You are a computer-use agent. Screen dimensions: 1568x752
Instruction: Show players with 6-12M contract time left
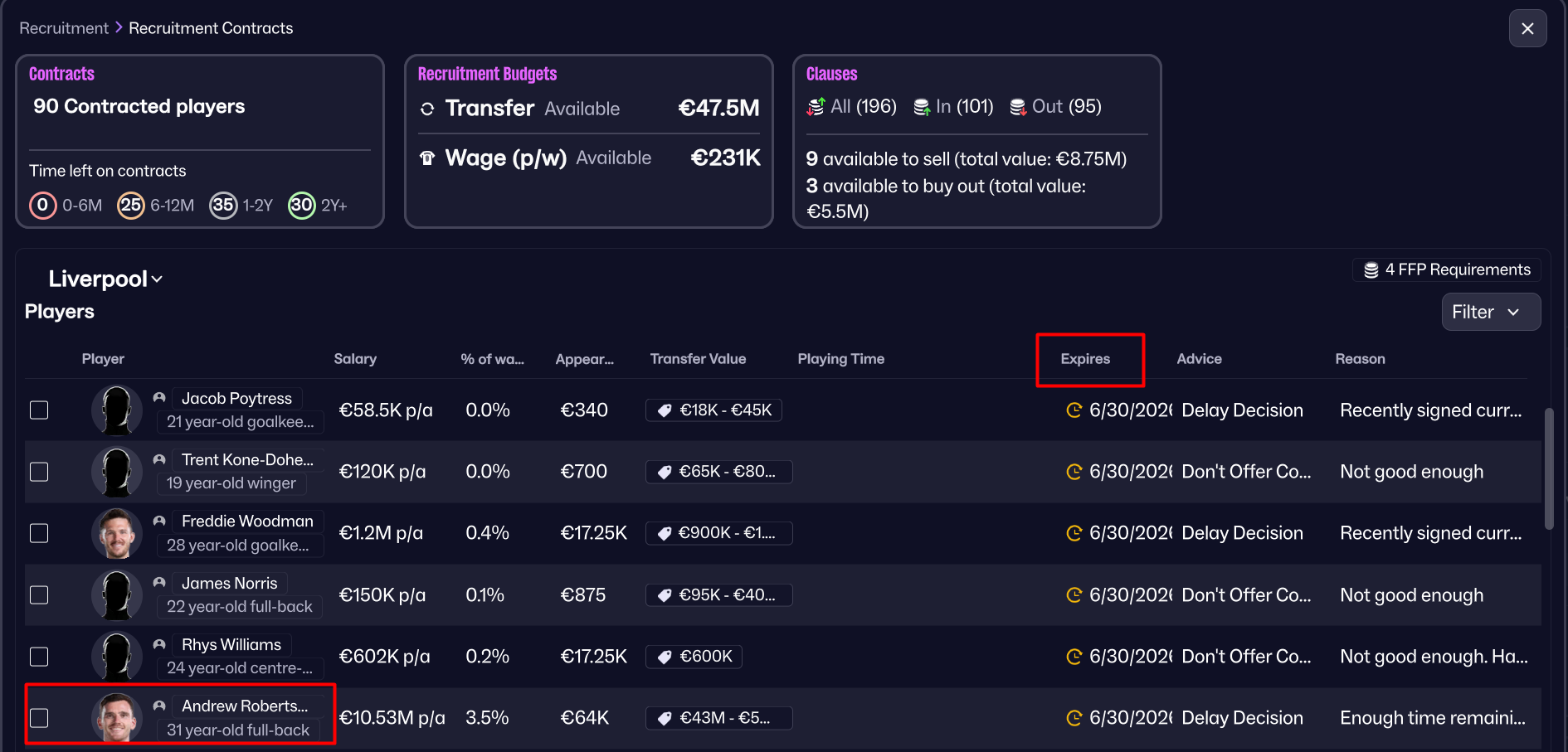(x=131, y=205)
